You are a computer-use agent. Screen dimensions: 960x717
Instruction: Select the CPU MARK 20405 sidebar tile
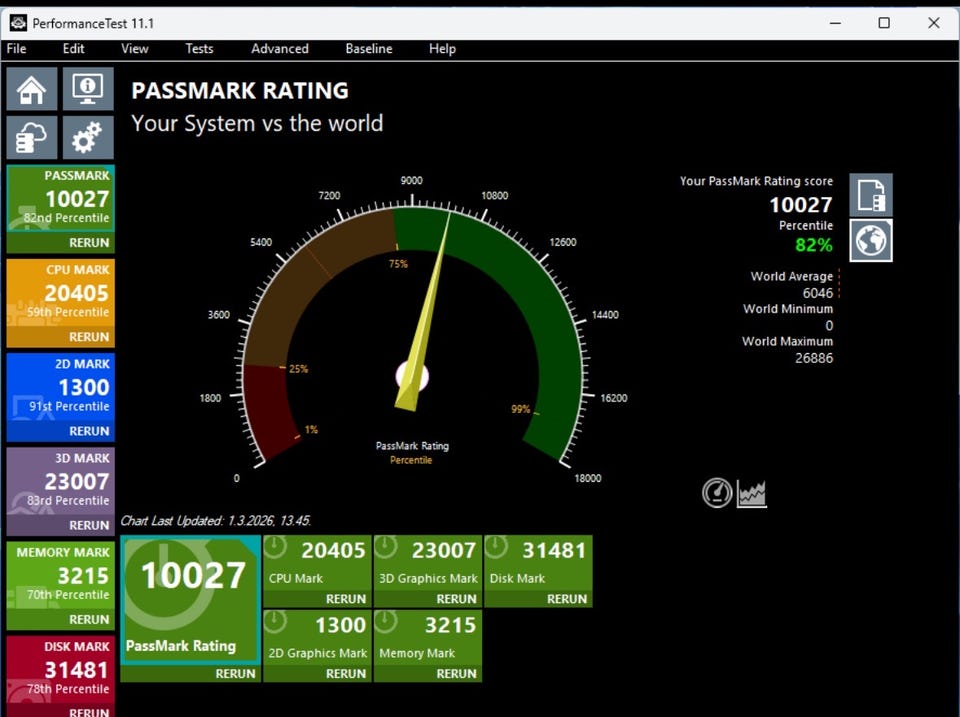pyautogui.click(x=61, y=293)
